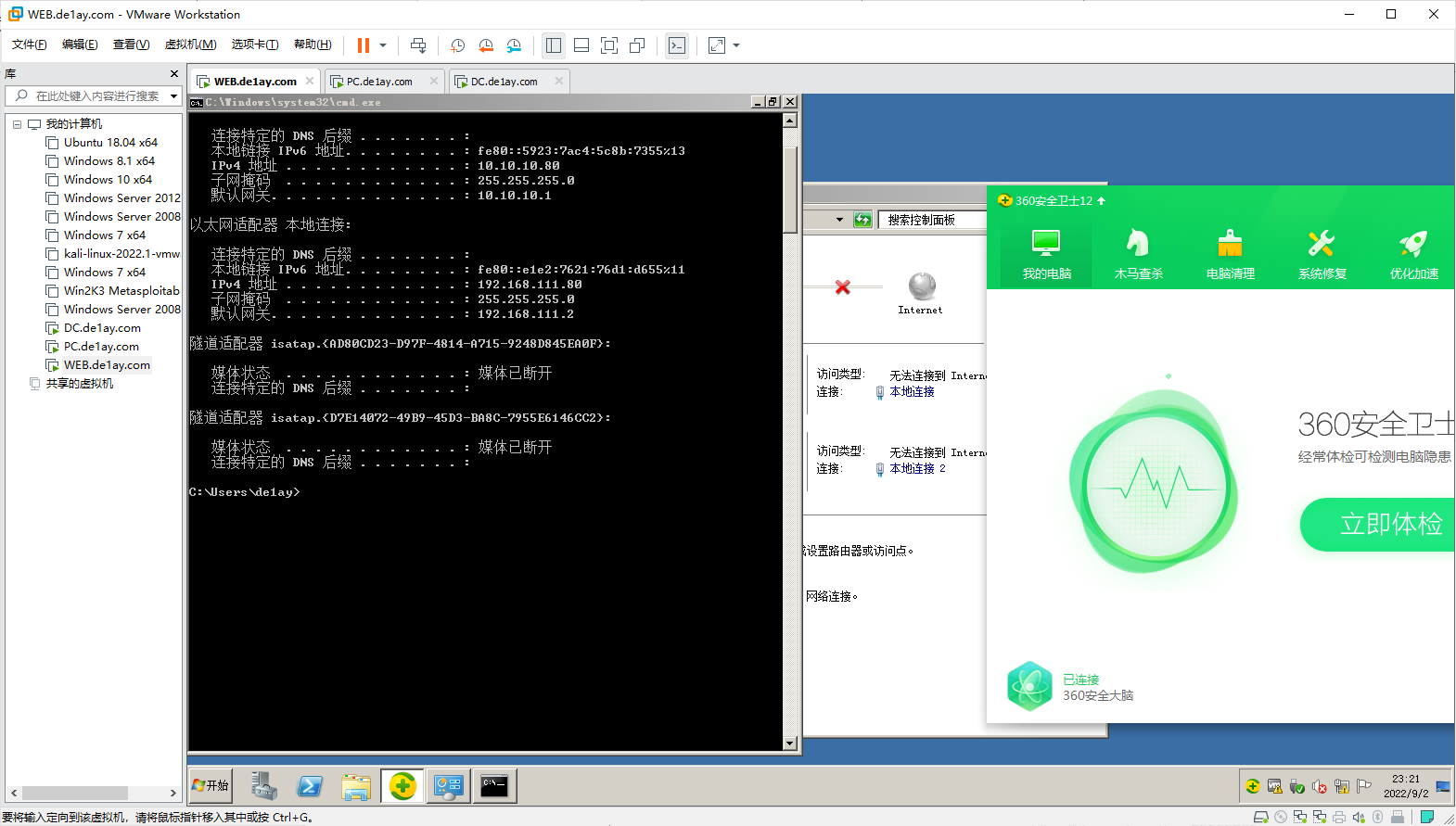Open 虚拟机(M) menu
Viewport: 1456px width, 826px height.
tap(190, 44)
